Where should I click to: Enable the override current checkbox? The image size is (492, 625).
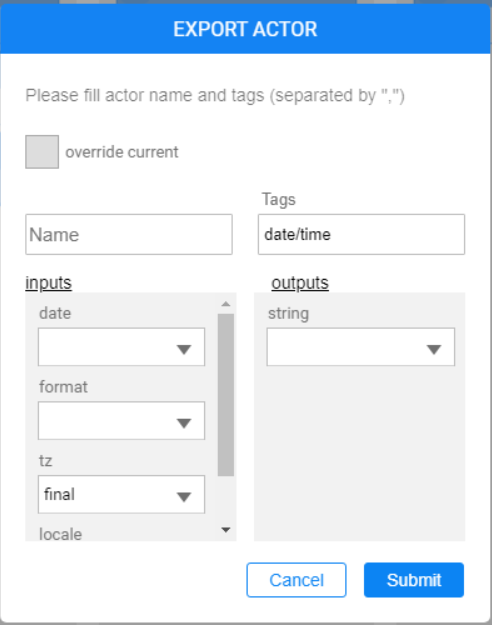42,152
